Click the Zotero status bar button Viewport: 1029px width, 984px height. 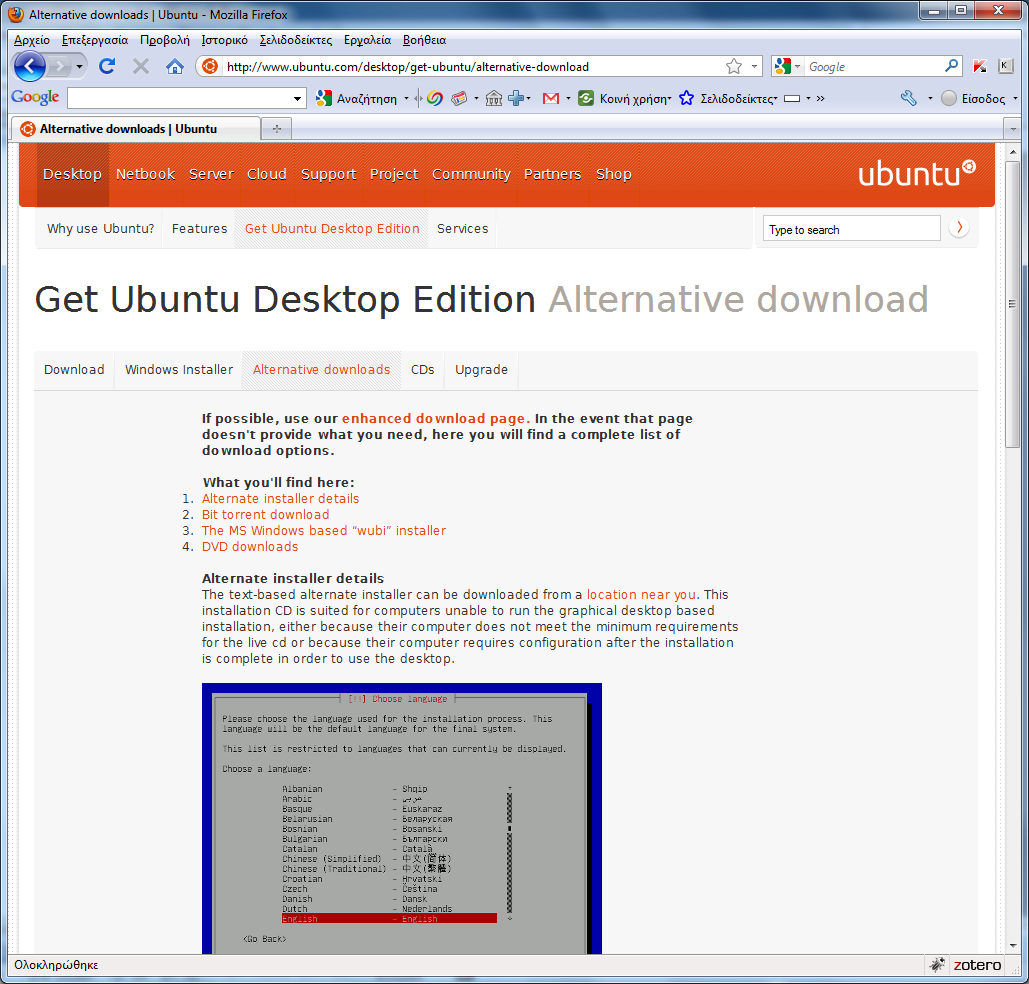(x=977, y=964)
